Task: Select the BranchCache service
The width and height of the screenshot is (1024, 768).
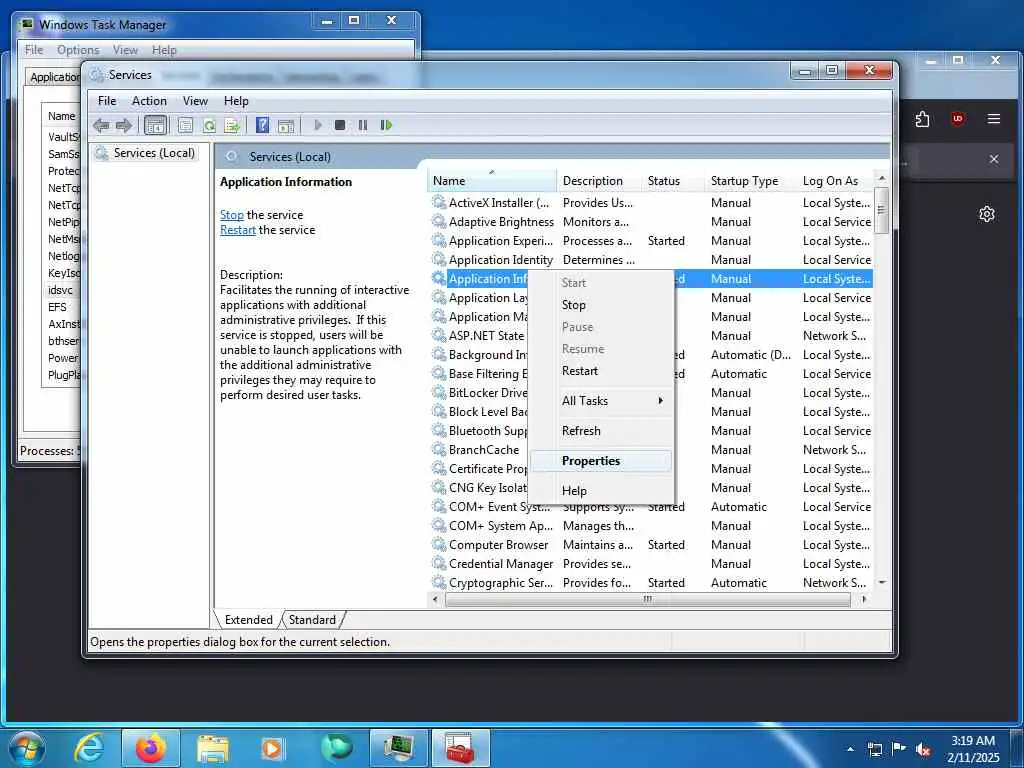Action: click(x=483, y=450)
